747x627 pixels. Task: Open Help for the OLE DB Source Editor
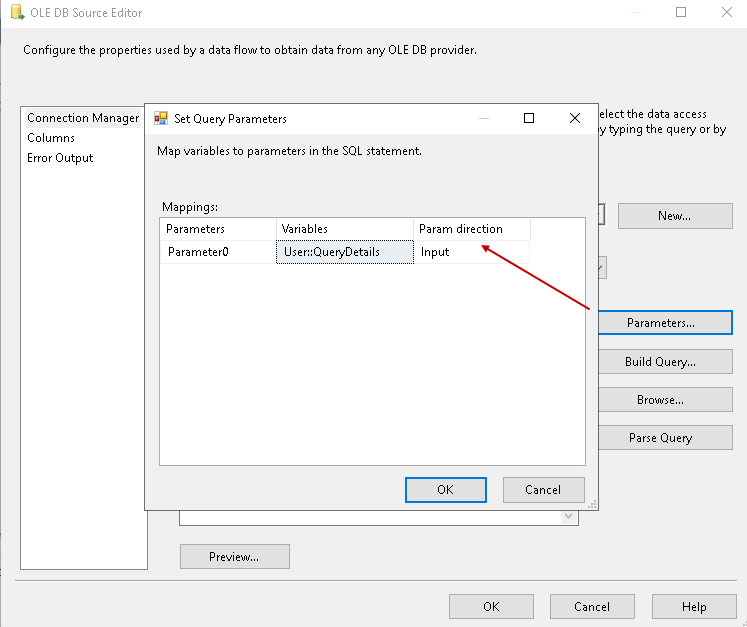(693, 607)
